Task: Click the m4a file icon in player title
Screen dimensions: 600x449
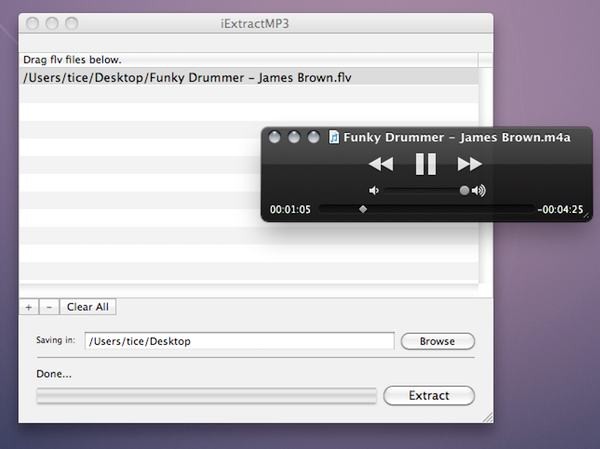Action: (x=333, y=137)
